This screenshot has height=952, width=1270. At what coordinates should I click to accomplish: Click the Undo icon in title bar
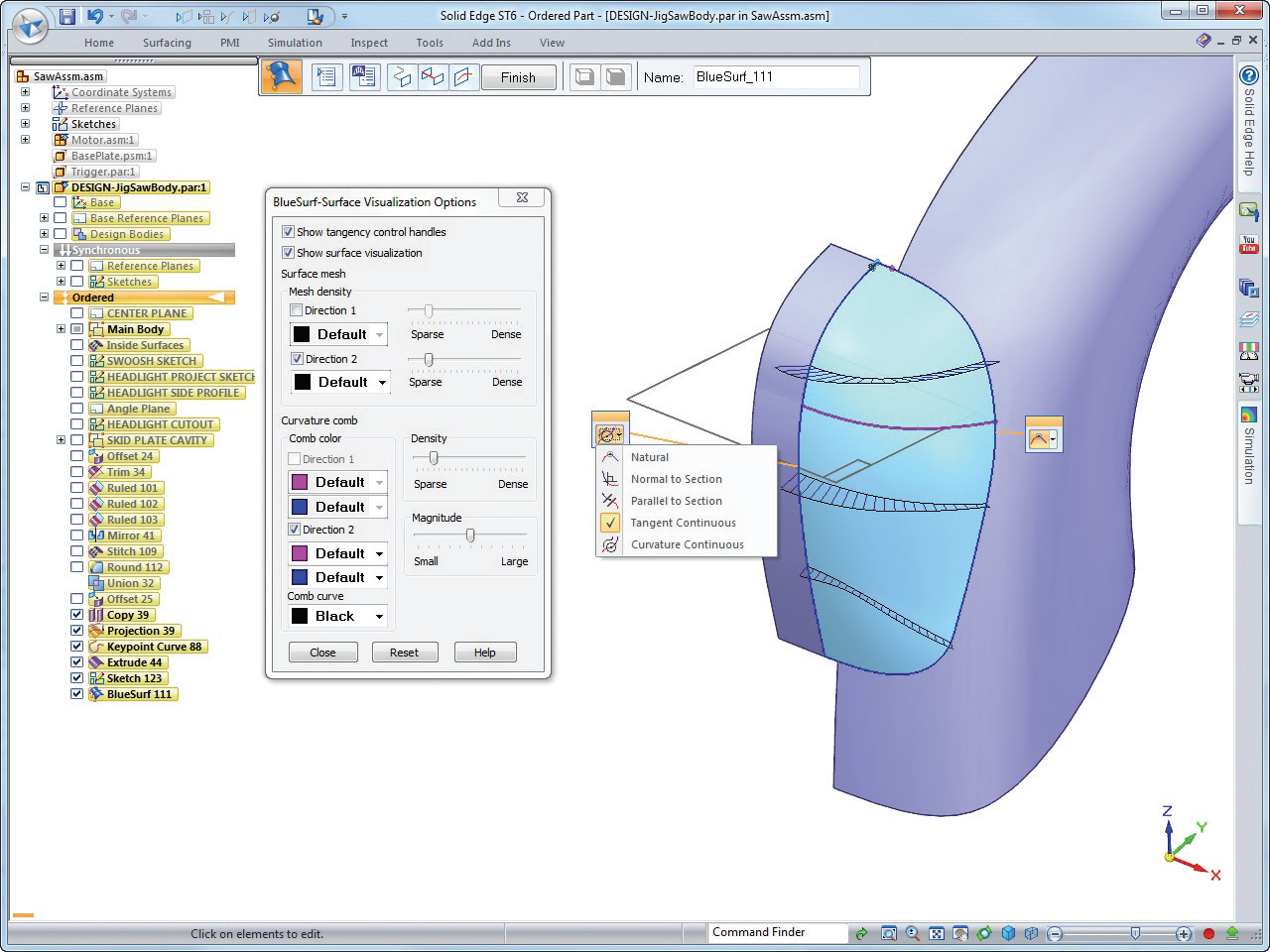(95, 16)
